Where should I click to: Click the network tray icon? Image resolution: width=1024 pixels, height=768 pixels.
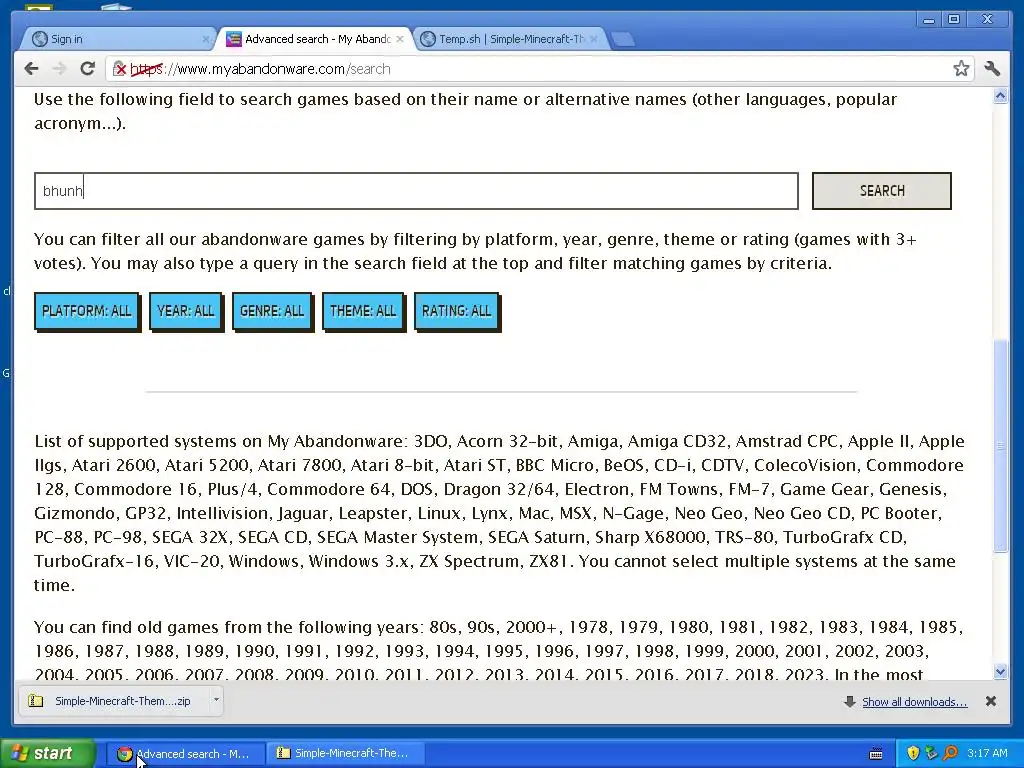[x=931, y=754]
